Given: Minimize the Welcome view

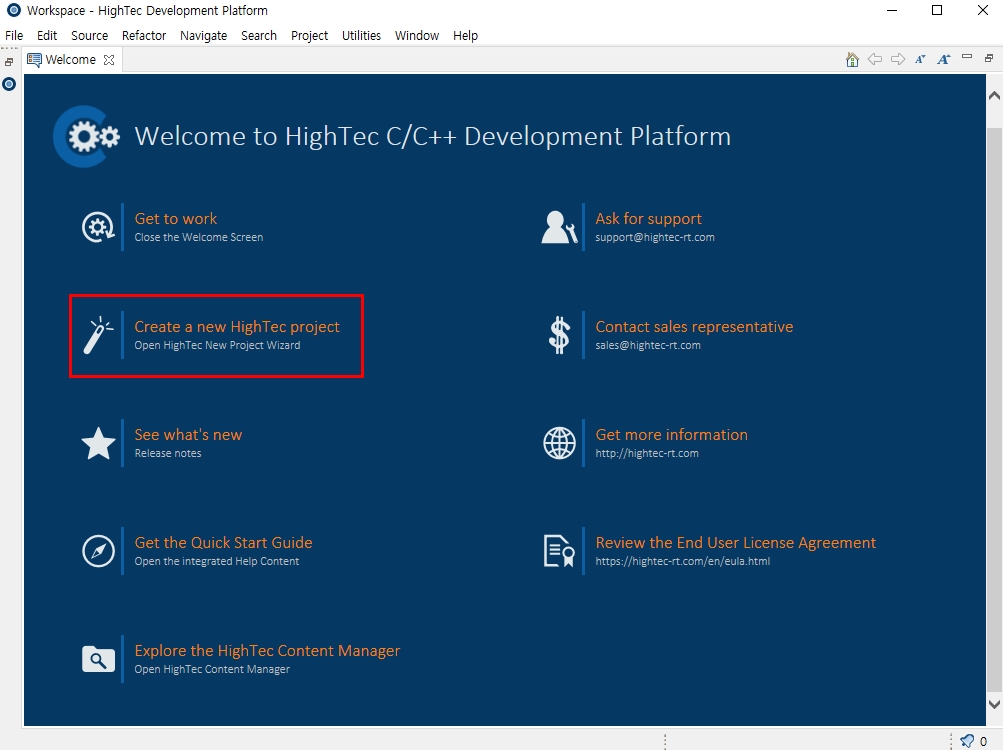Looking at the screenshot, I should pyautogui.click(x=967, y=58).
